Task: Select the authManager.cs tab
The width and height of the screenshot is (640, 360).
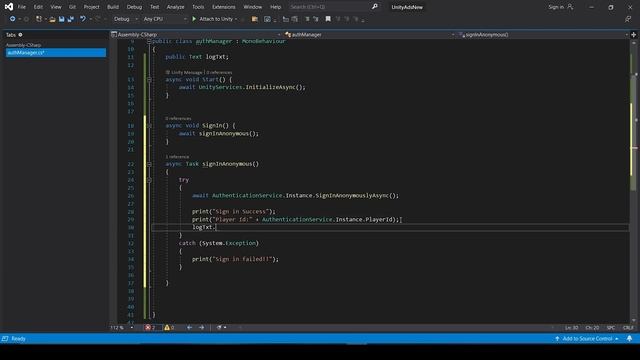Action: pos(56,53)
